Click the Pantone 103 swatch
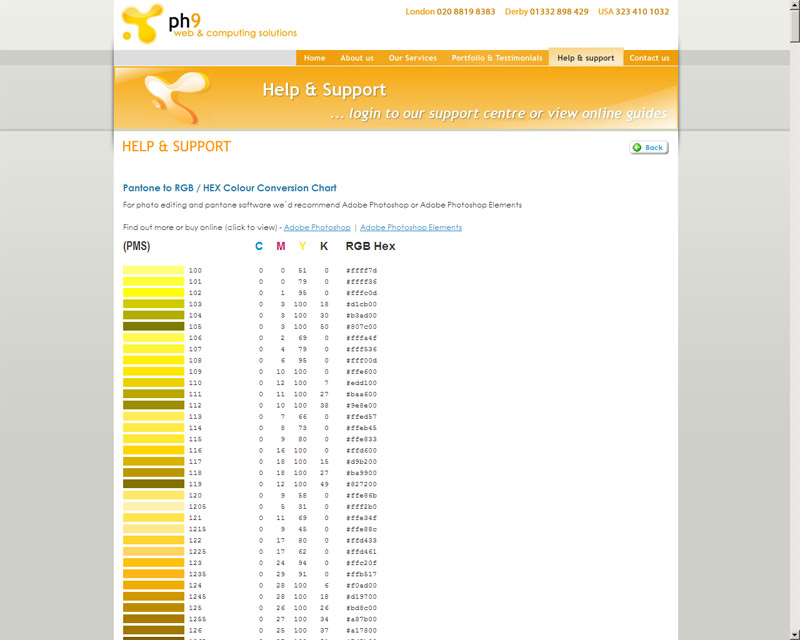 point(153,304)
